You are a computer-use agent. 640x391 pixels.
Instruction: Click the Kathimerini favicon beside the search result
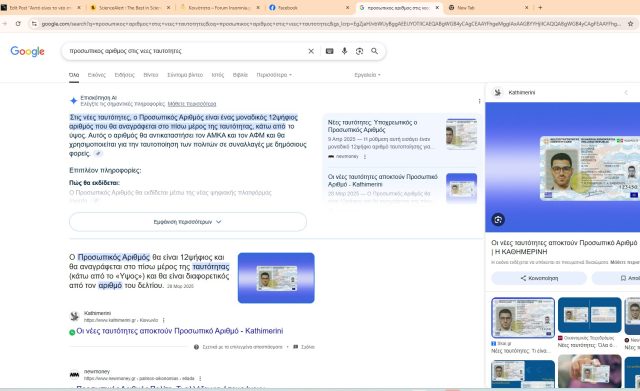tap(74, 316)
